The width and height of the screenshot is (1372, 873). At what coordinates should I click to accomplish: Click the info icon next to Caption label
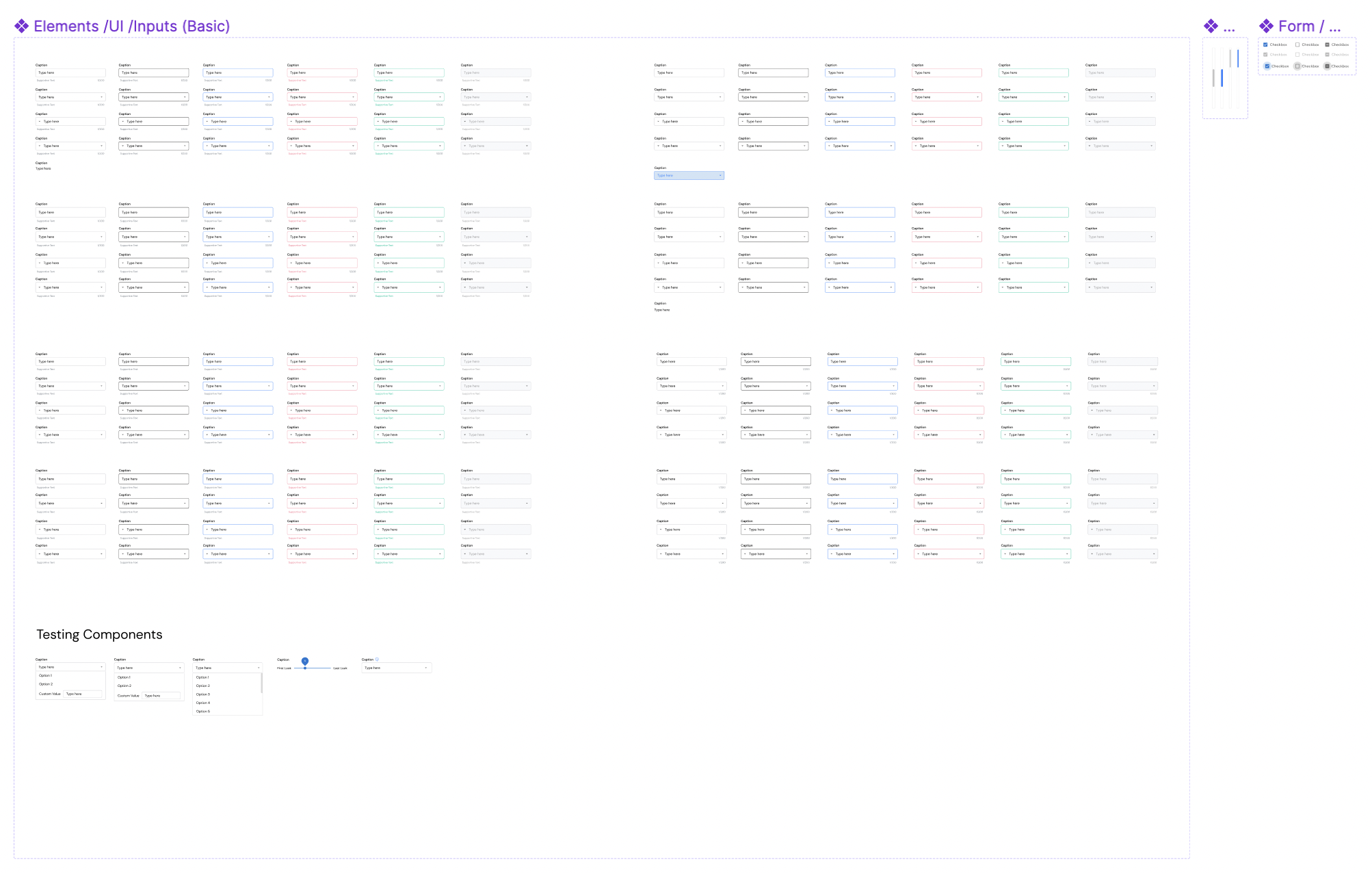[377, 660]
